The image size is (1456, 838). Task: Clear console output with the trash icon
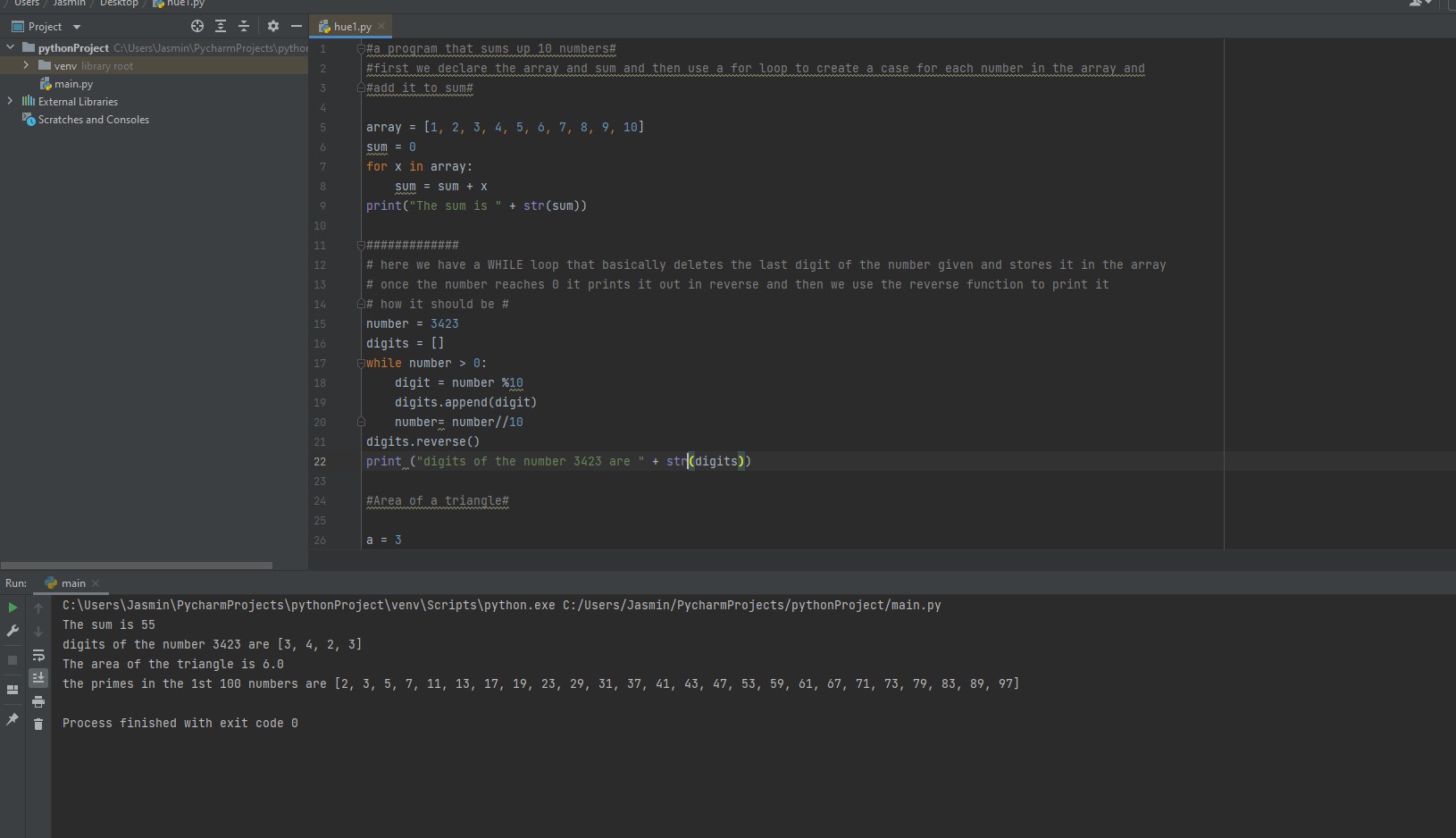(38, 724)
